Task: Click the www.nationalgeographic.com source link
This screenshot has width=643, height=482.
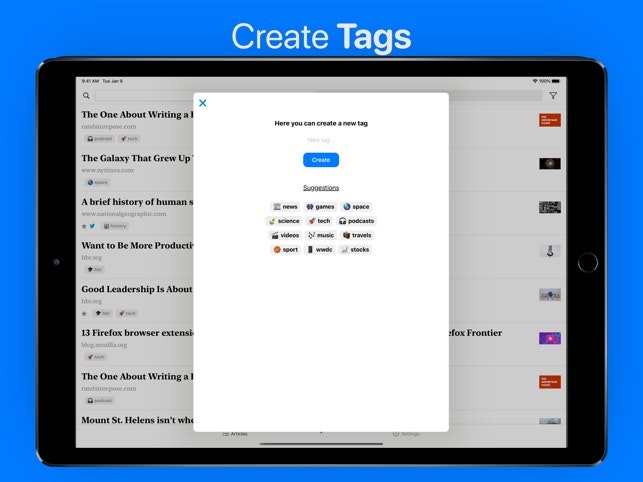Action: (124, 214)
